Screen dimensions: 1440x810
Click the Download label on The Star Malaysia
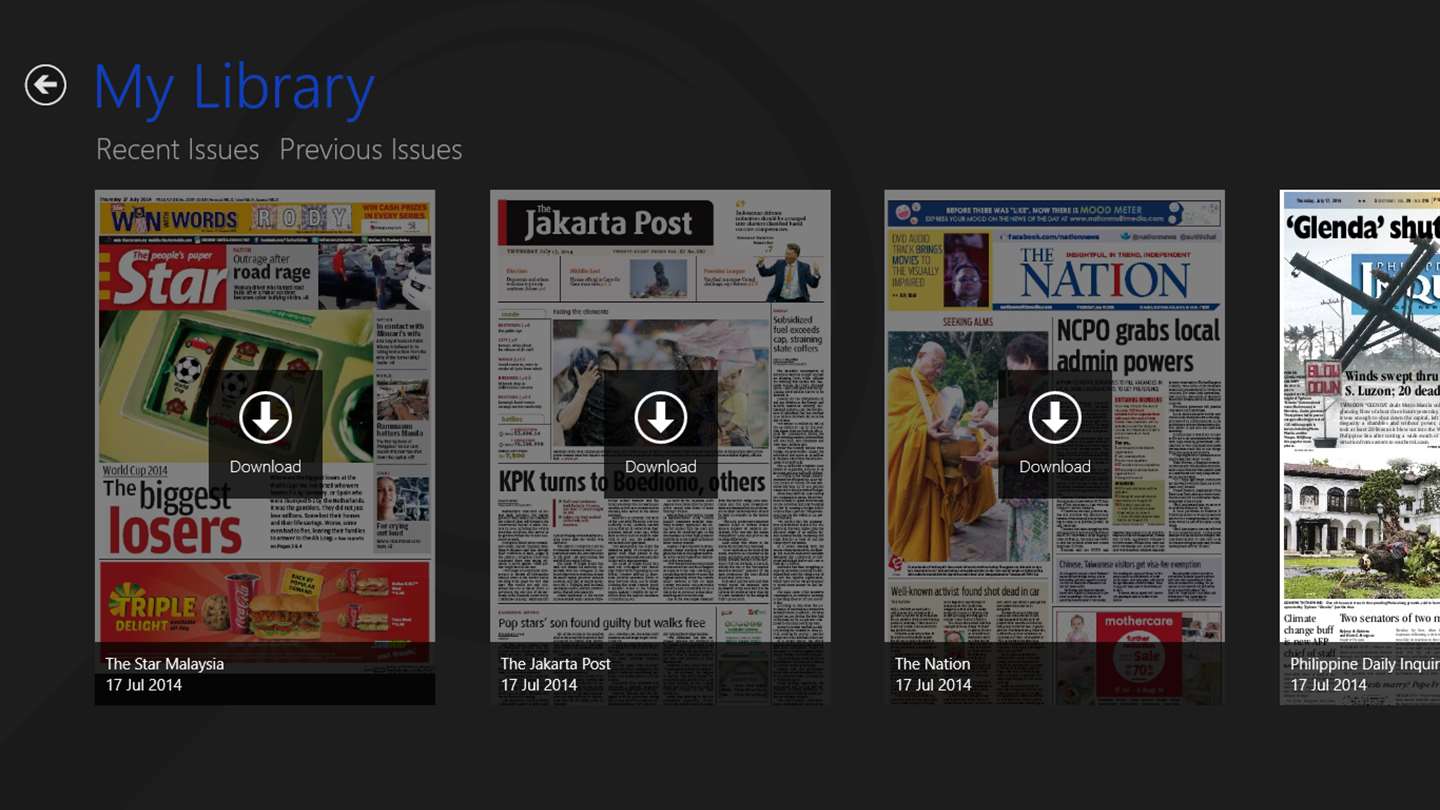click(265, 467)
